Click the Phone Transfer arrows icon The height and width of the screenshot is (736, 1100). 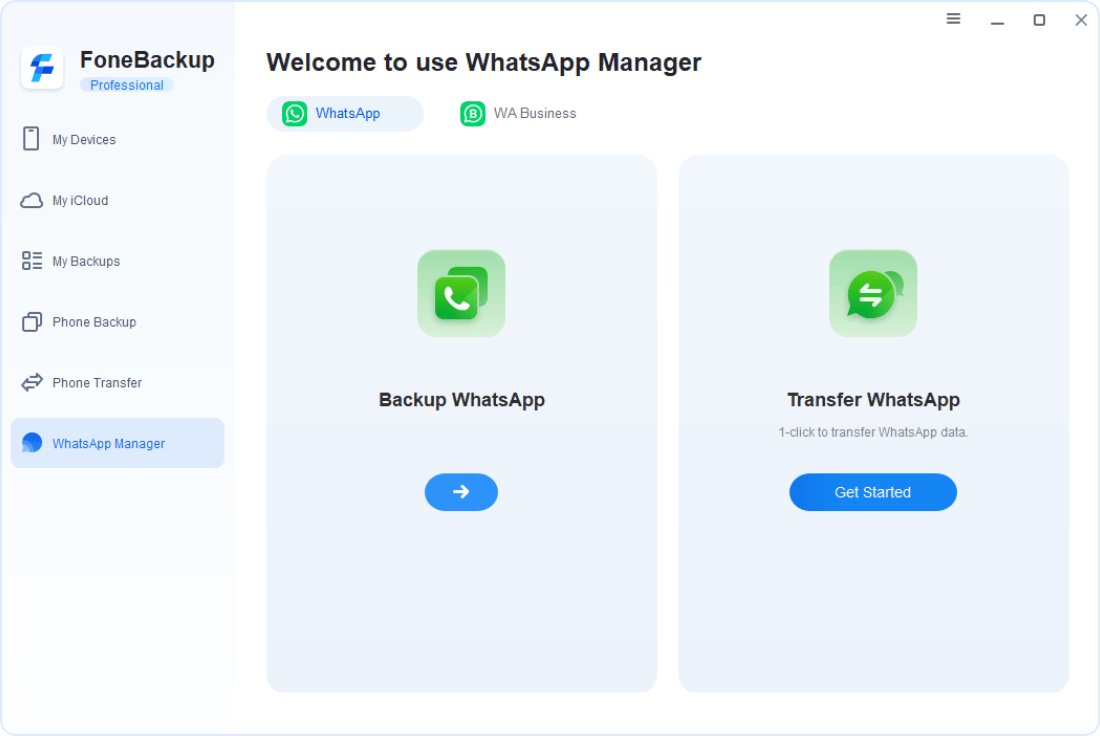[x=32, y=382]
